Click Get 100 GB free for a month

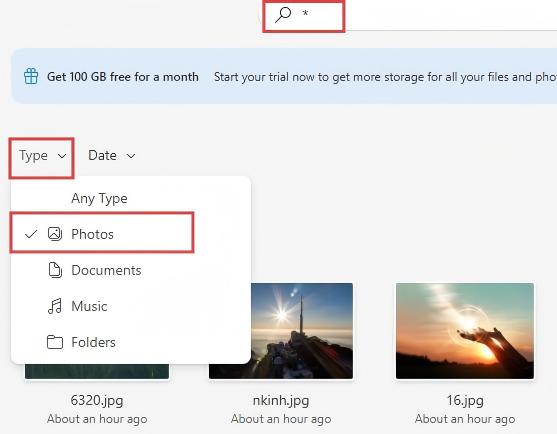(x=123, y=77)
